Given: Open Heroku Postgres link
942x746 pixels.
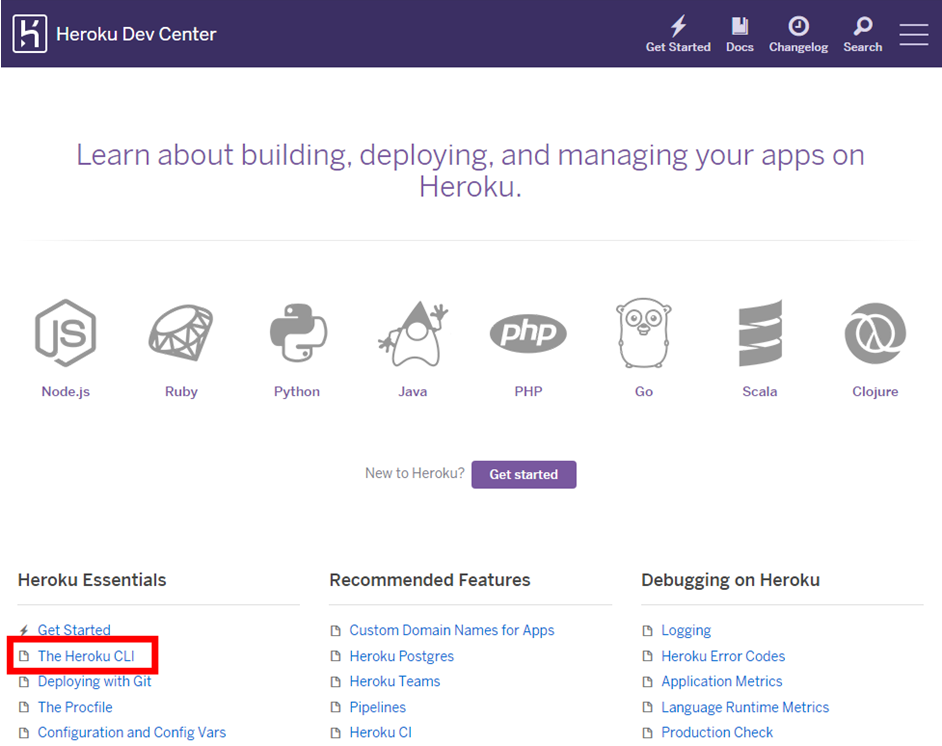Looking at the screenshot, I should 401,656.
